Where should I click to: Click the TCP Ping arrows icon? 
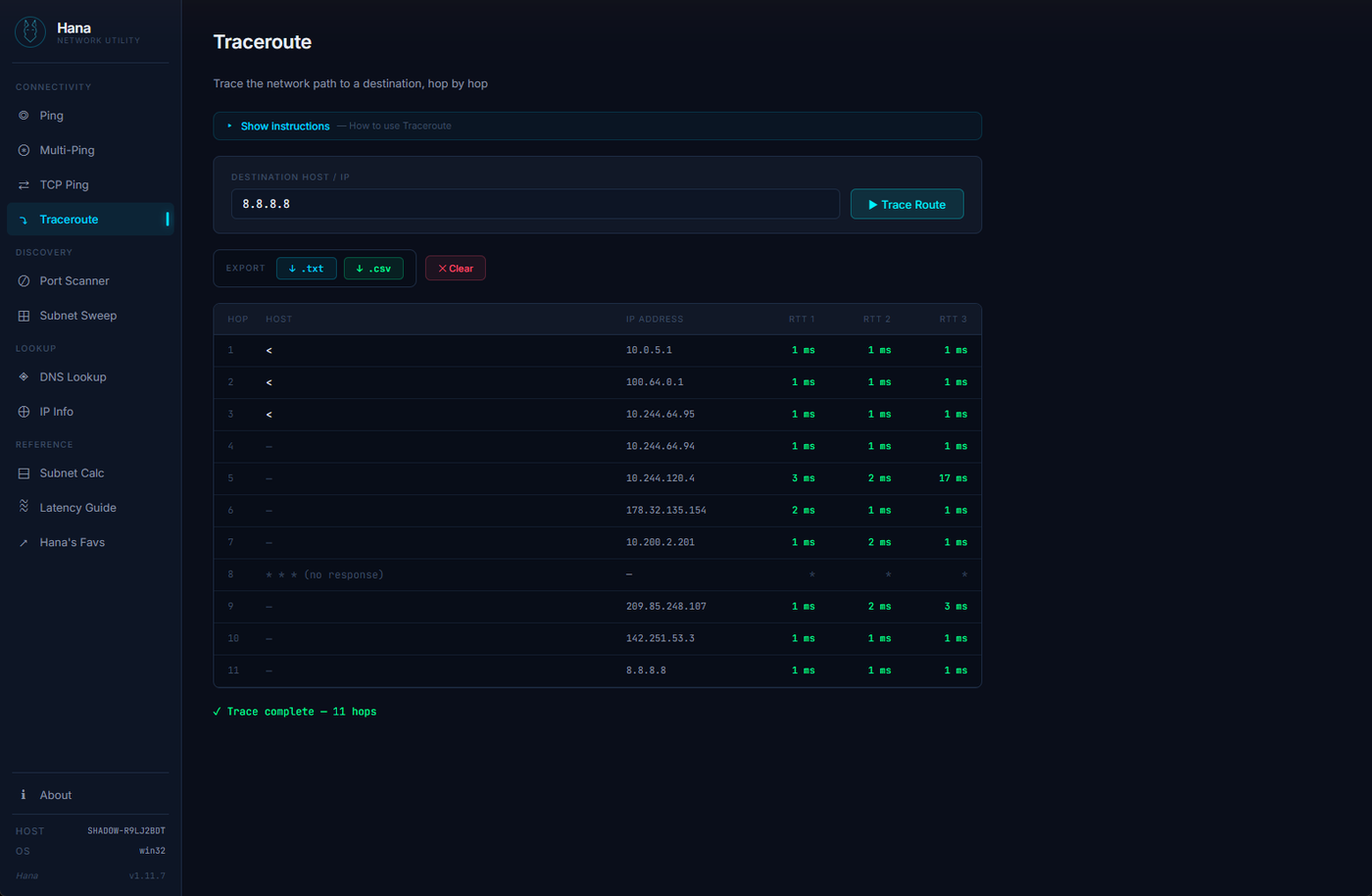[24, 184]
